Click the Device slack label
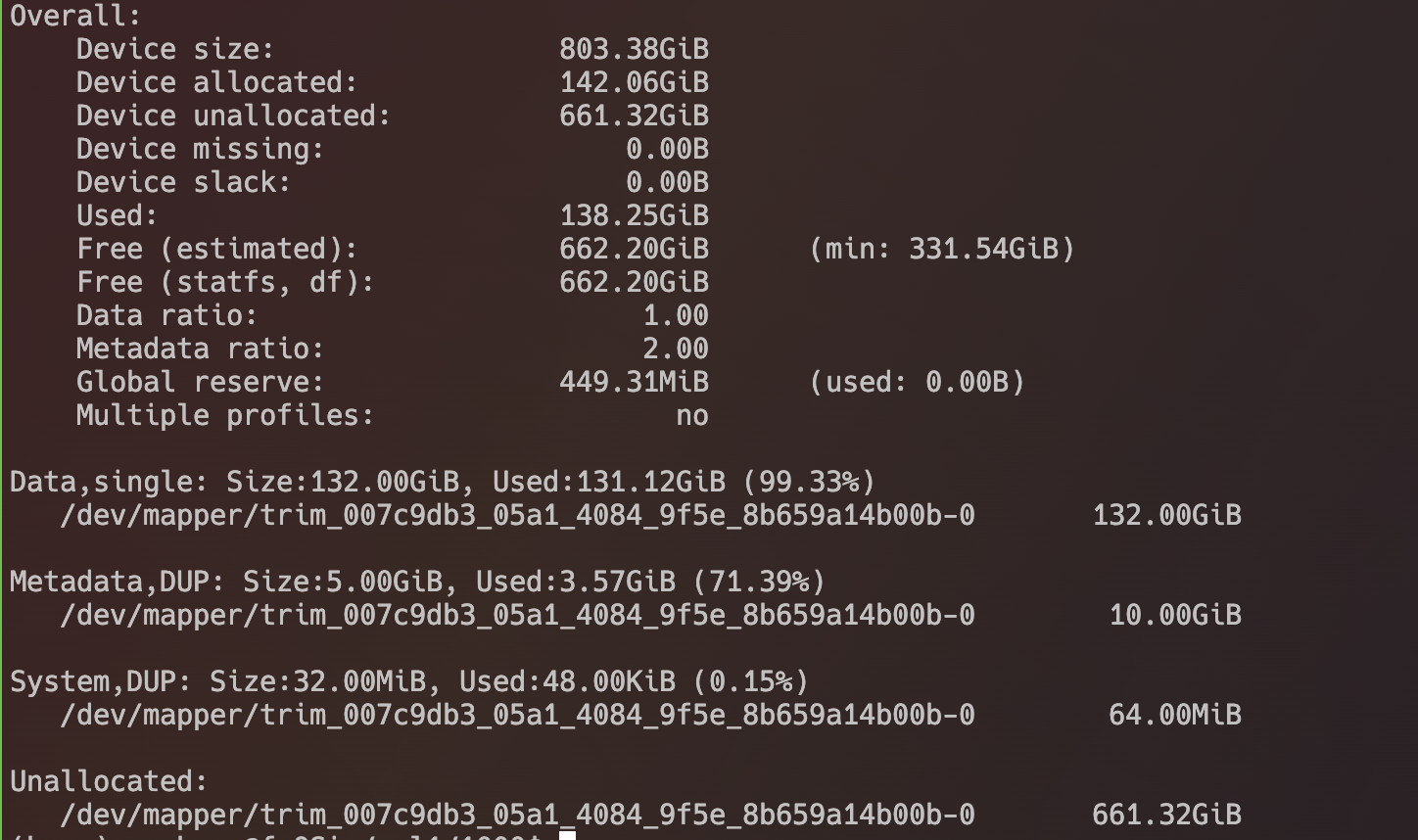The height and width of the screenshot is (840, 1418). [183, 182]
